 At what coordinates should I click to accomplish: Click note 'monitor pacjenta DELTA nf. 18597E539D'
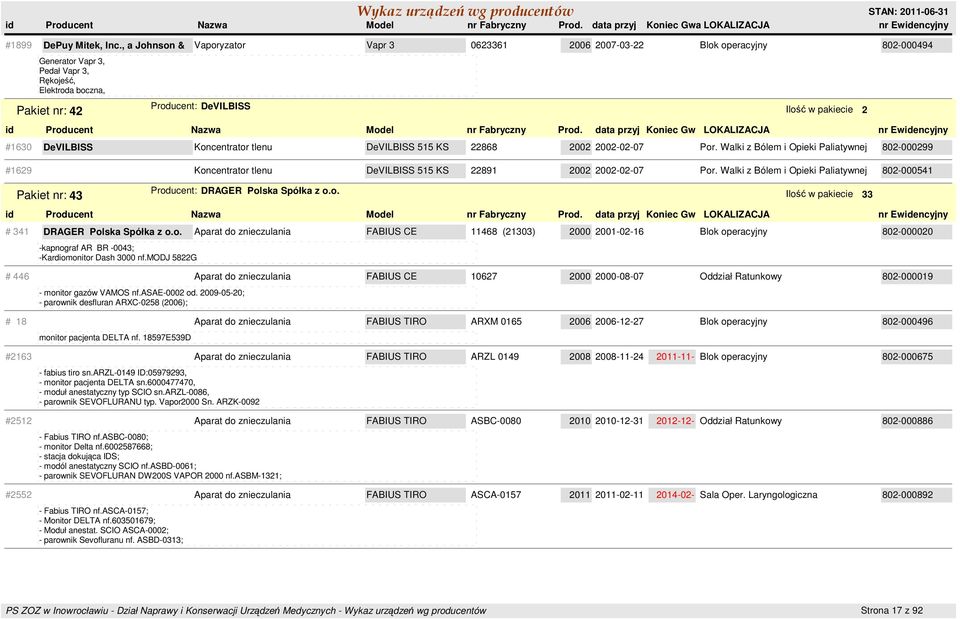pos(115,338)
